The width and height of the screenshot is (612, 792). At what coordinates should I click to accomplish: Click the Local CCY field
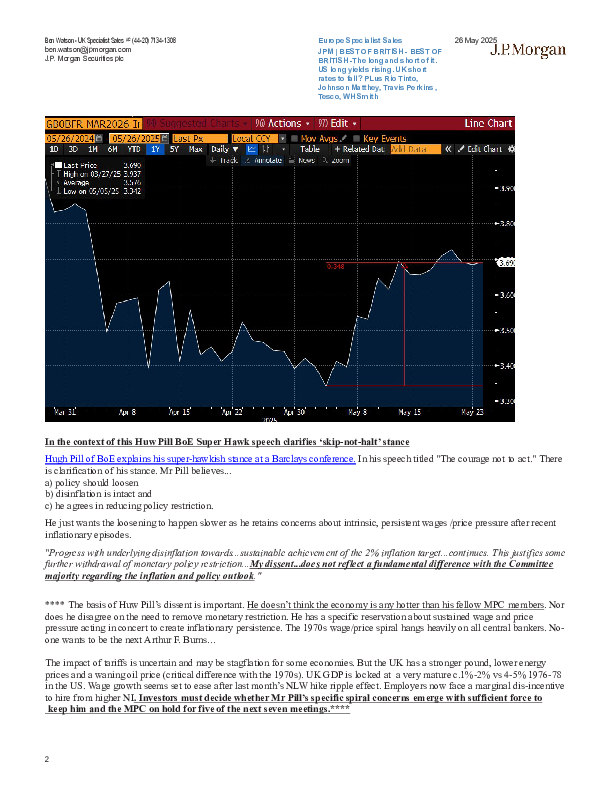pos(255,138)
